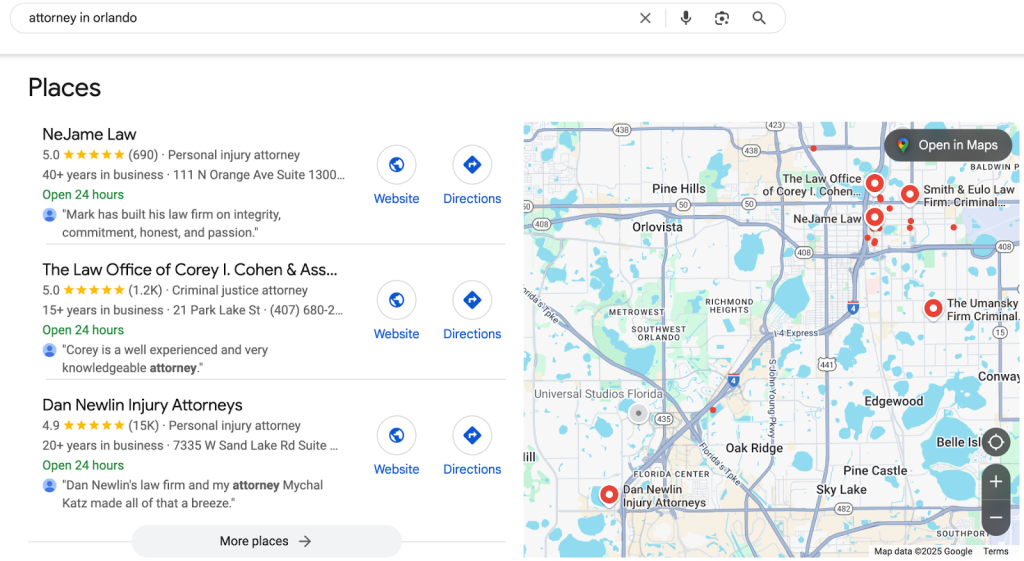Clear the search box text
The image size is (1024, 561).
point(645,18)
